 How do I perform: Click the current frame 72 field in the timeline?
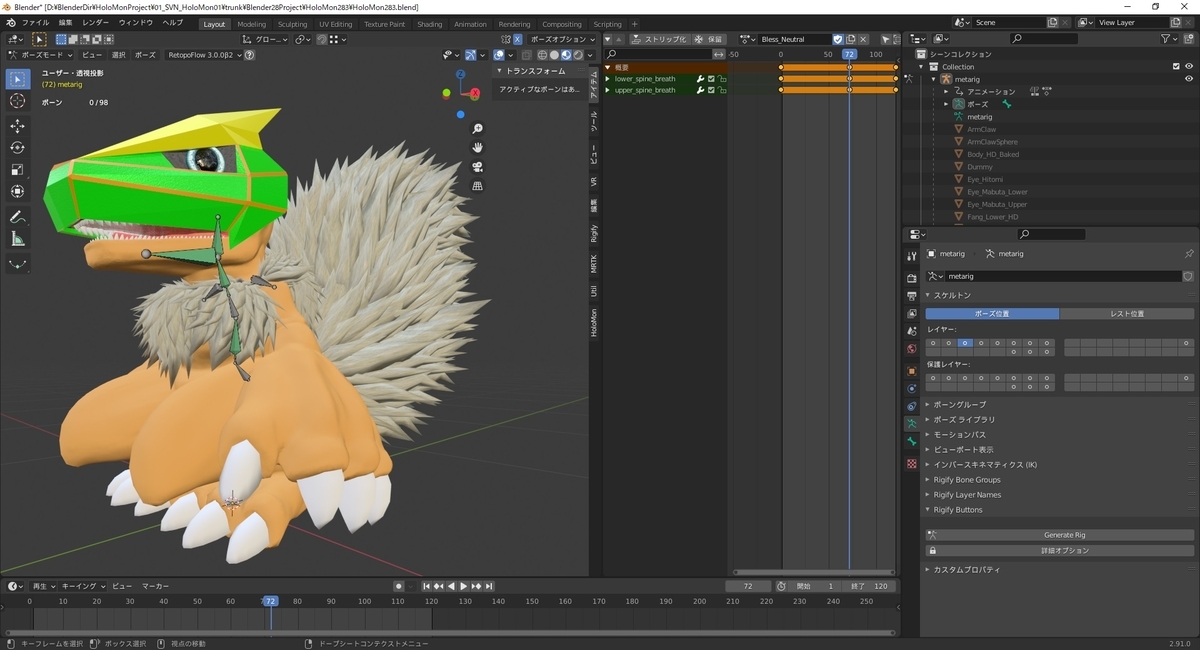749,586
